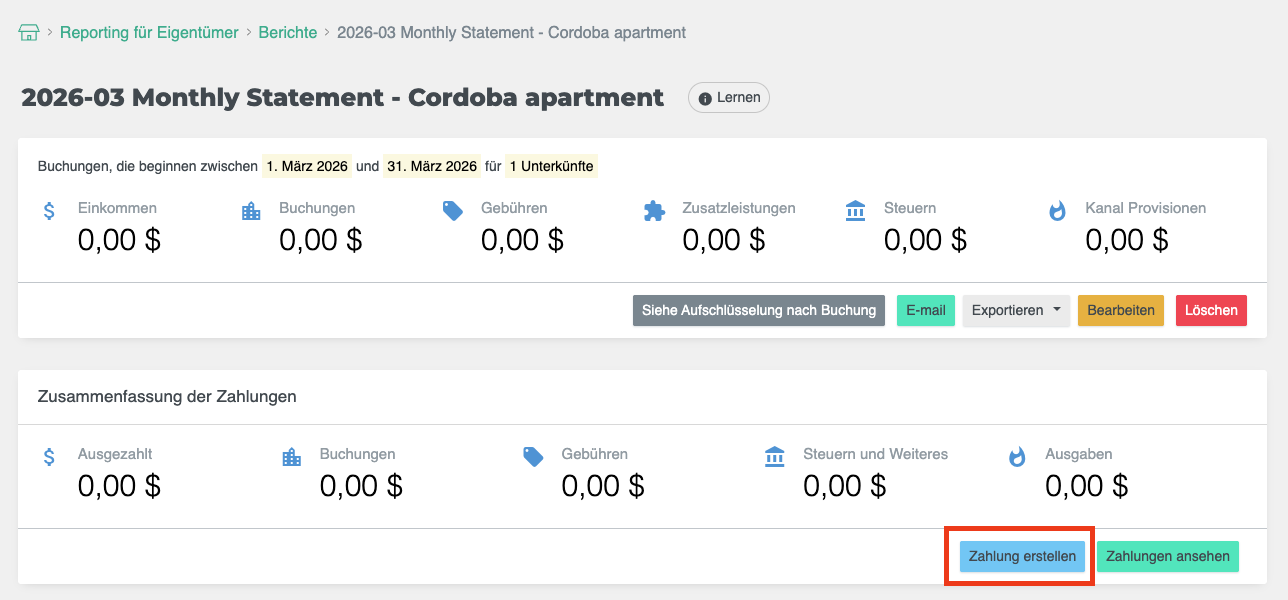Go to Reporting für Eigentümer breadcrumb

pyautogui.click(x=149, y=33)
